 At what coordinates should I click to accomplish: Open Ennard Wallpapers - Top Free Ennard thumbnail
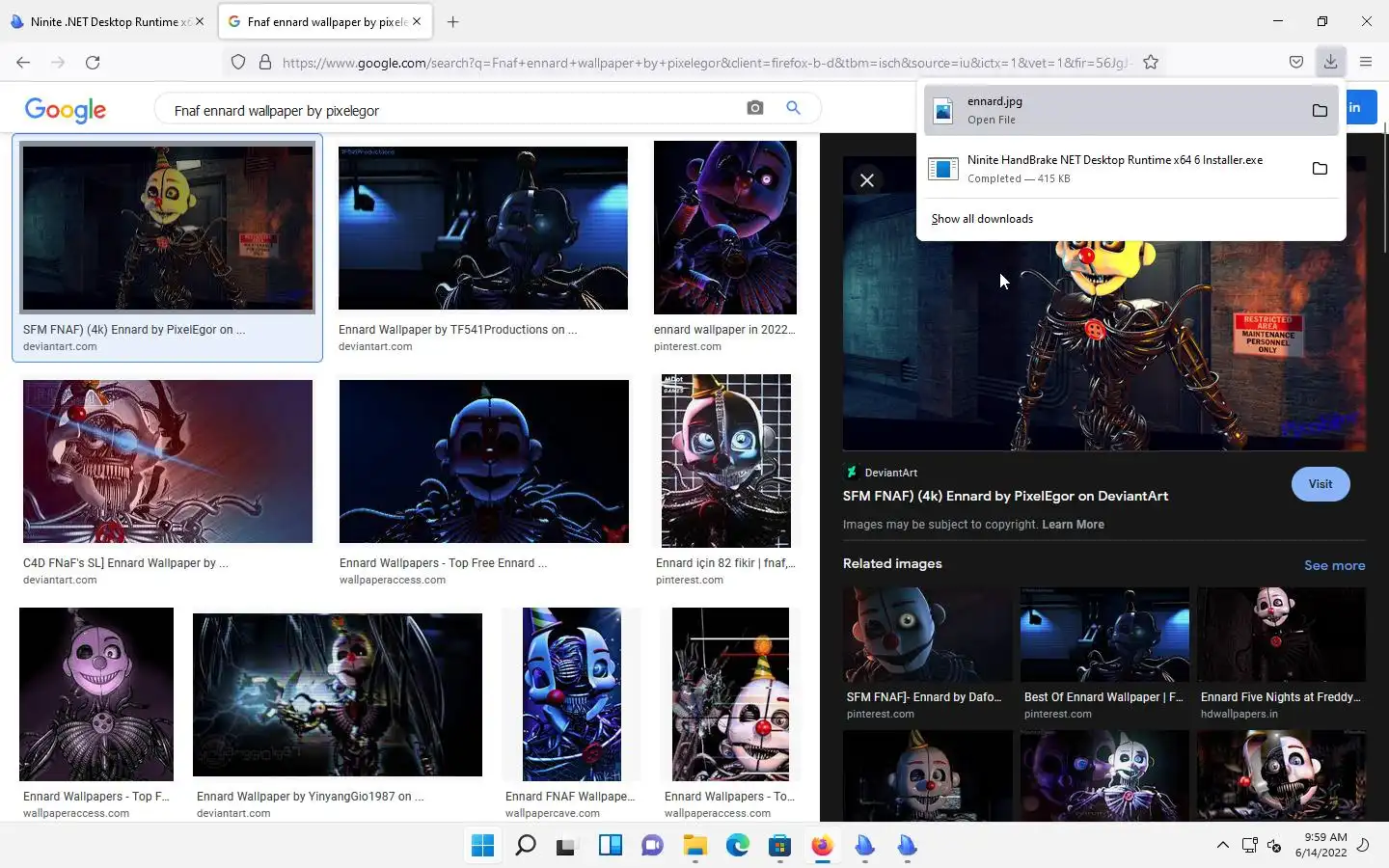pos(484,461)
